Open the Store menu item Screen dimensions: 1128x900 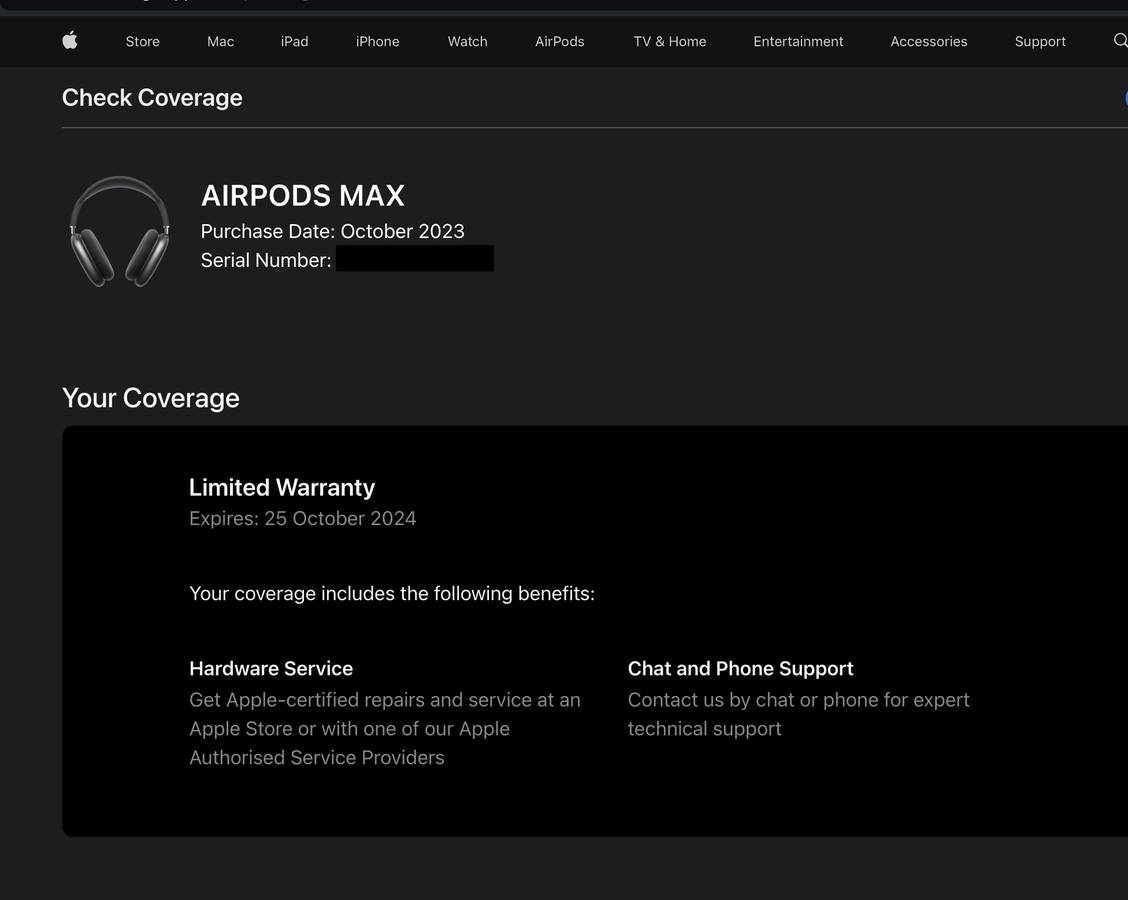[143, 41]
